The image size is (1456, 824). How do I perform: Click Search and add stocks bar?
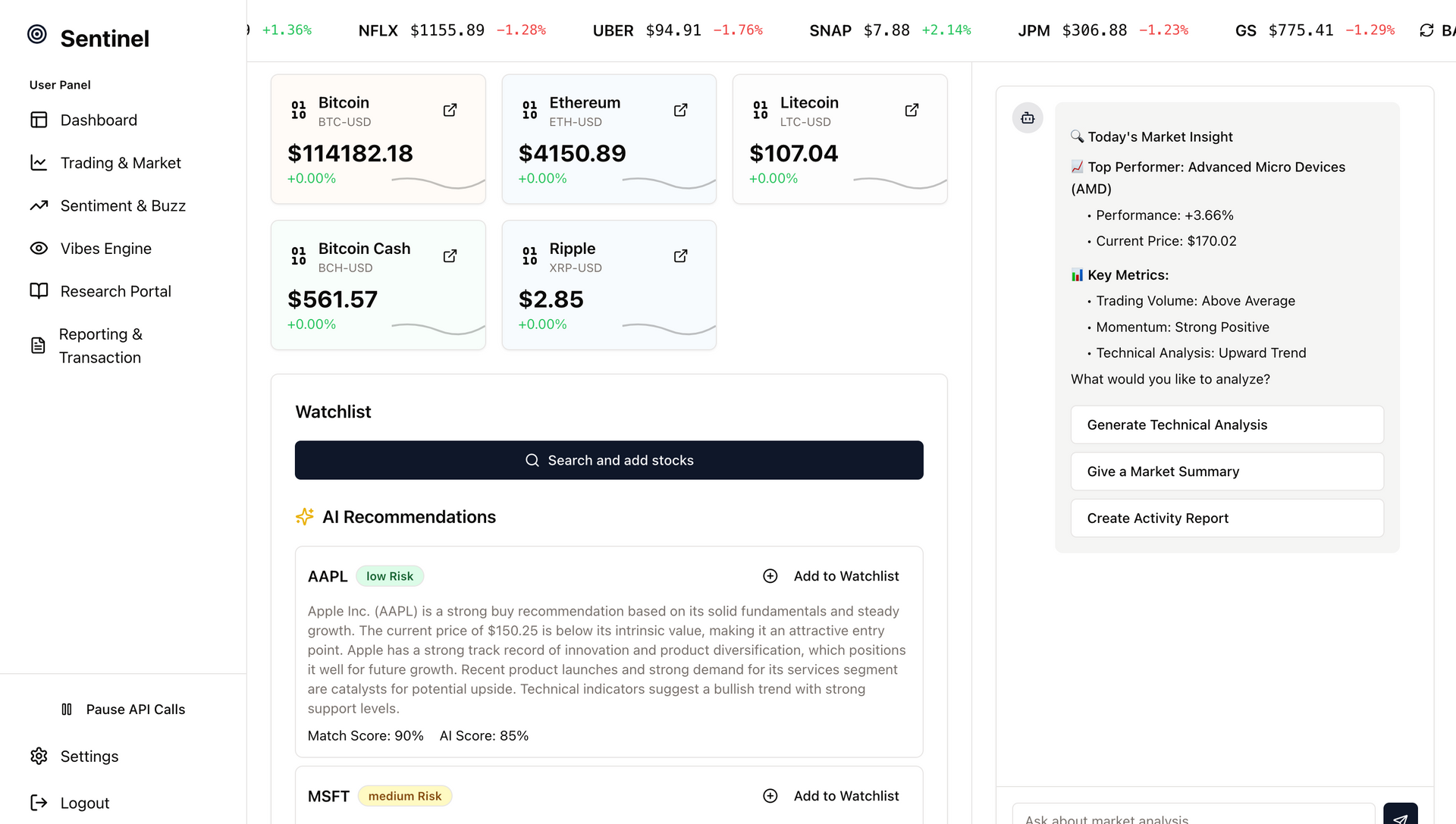click(x=609, y=460)
